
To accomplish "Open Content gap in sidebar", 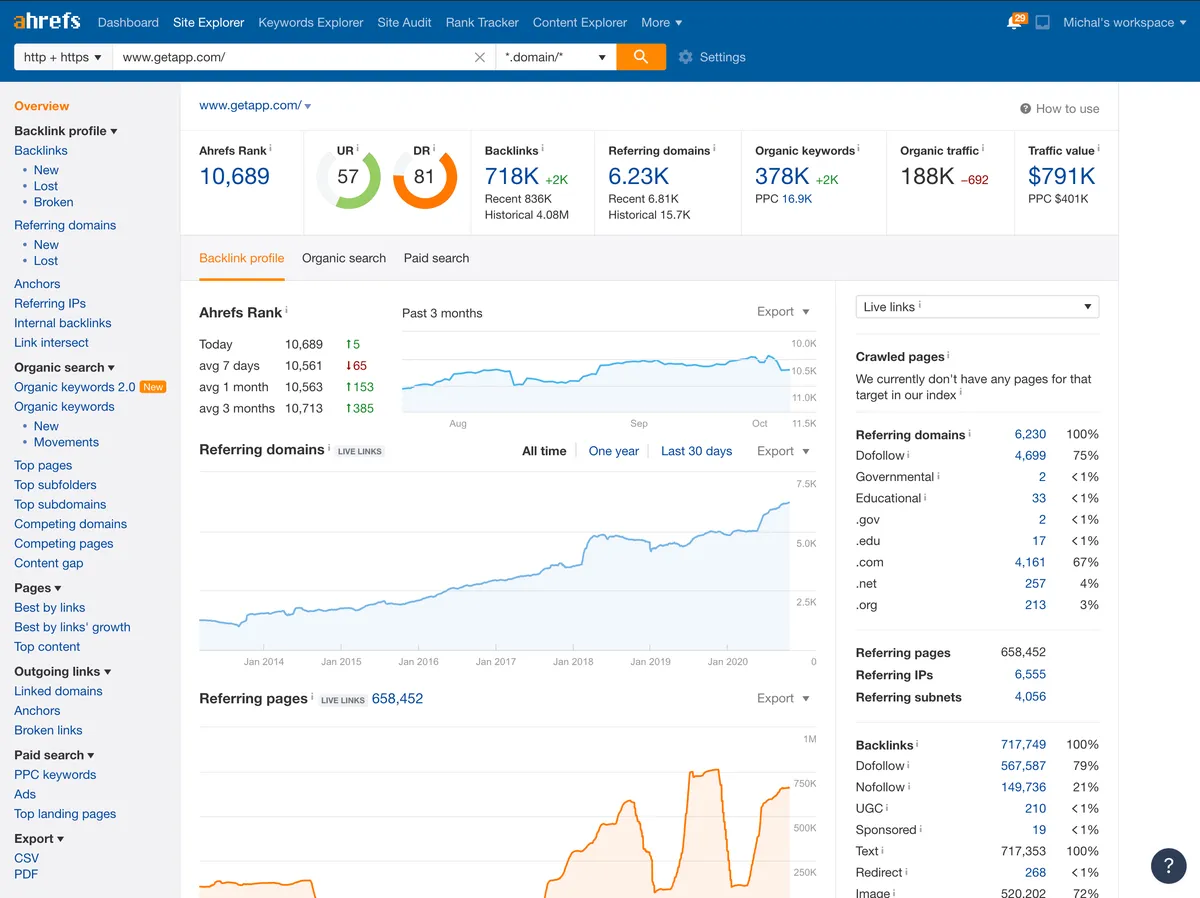I will point(49,563).
